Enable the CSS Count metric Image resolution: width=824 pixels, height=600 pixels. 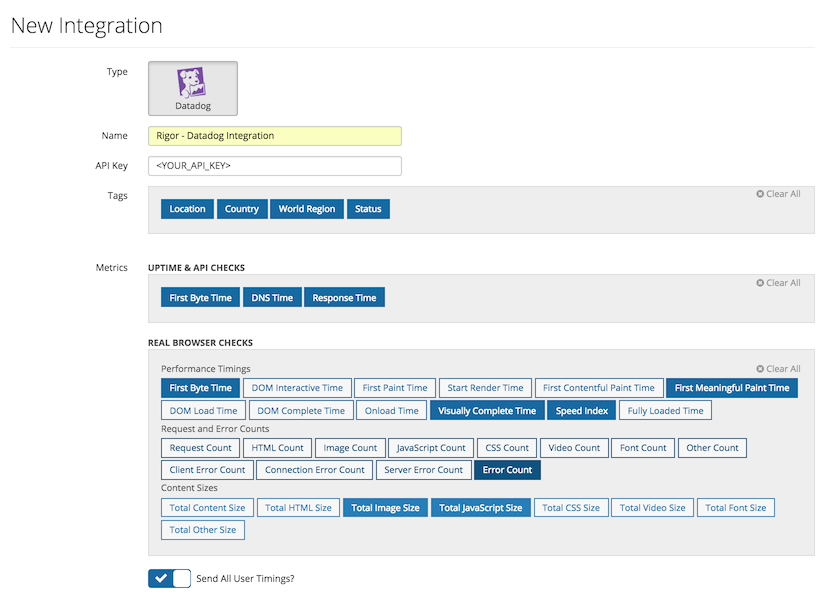(x=507, y=448)
